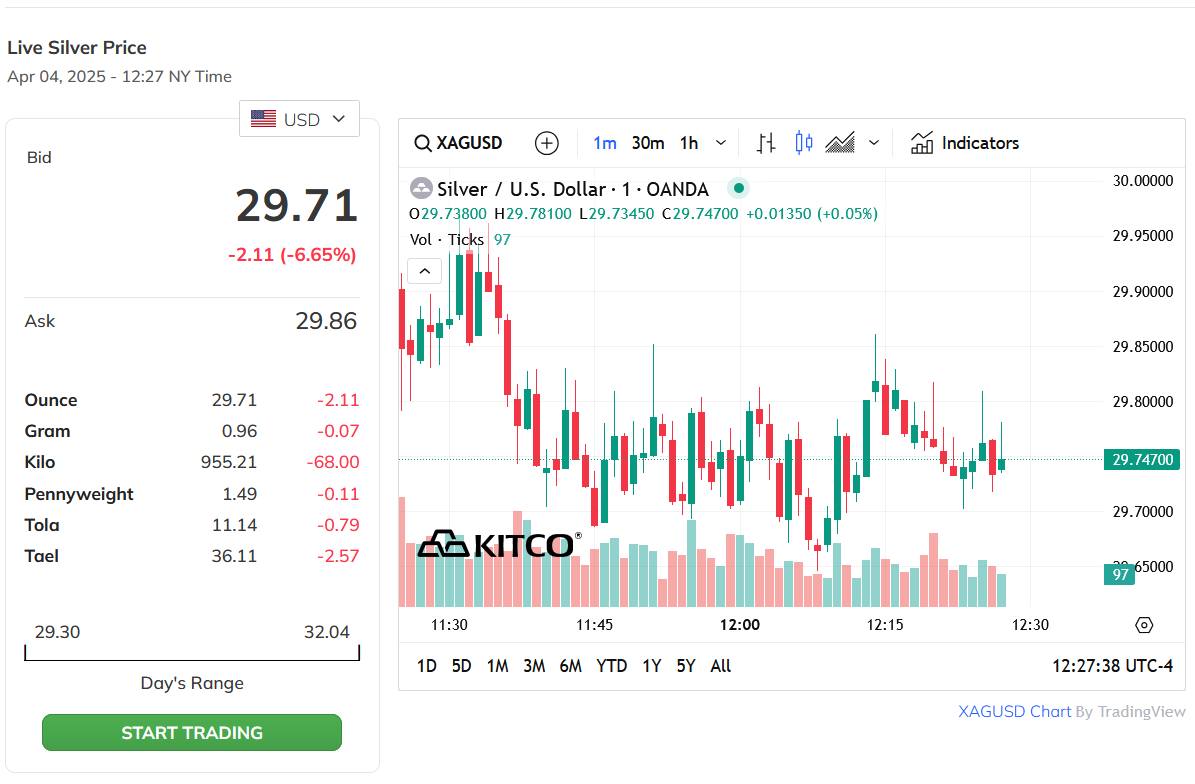1195x784 pixels.
Task: Click the Pennyweight row label
Action: pyautogui.click(x=79, y=494)
